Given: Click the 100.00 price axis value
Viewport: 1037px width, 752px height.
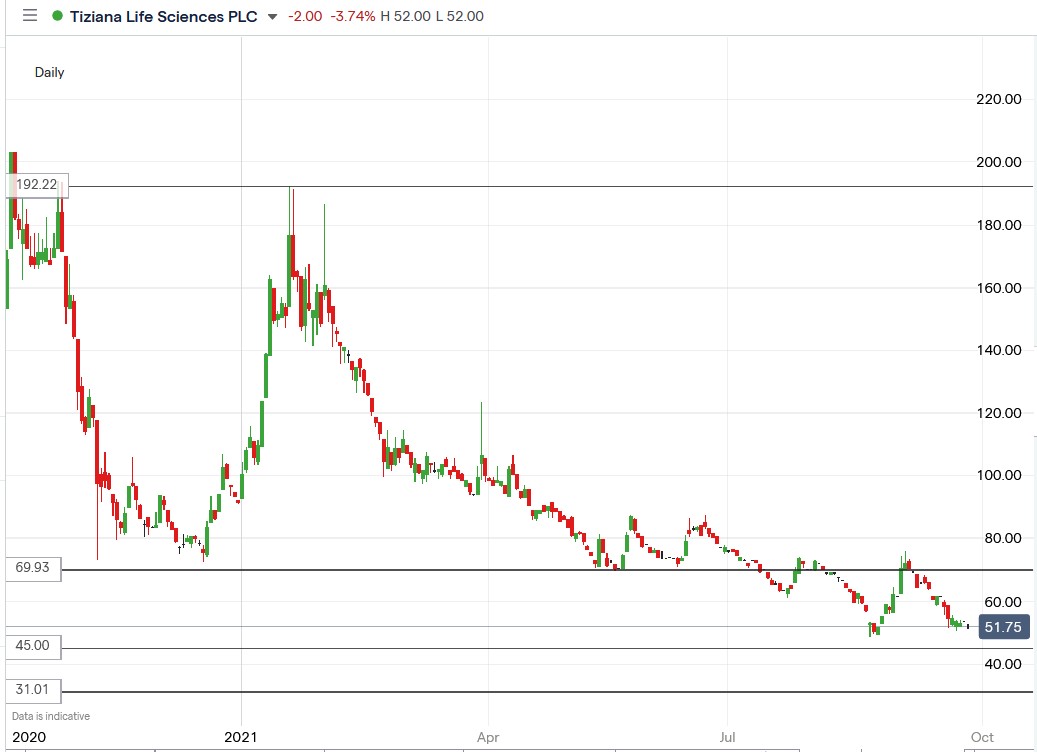Looking at the screenshot, I should tap(999, 475).
